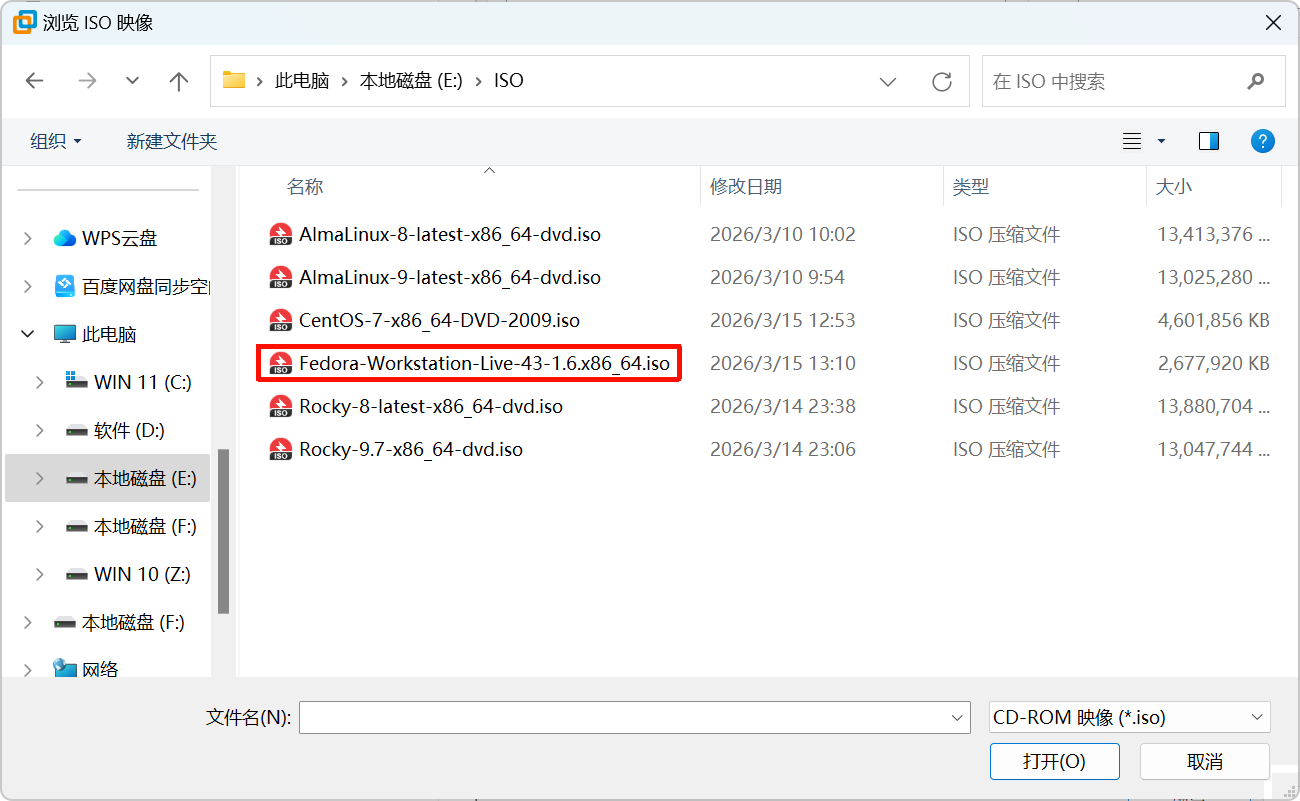This screenshot has width=1300, height=801.
Task: Select 此电脑 in the navigation pane
Action: click(x=109, y=334)
